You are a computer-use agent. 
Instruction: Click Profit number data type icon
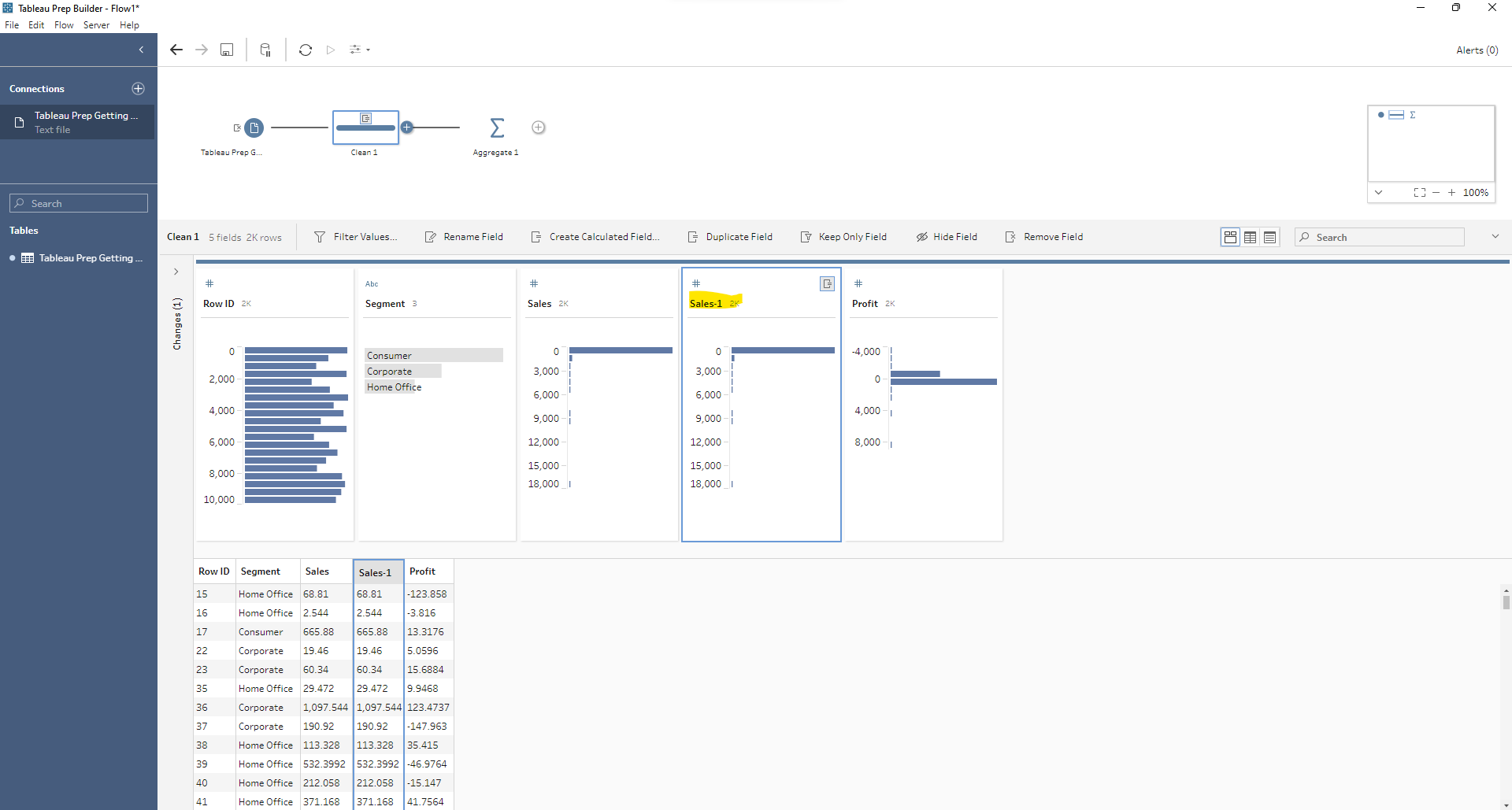[x=858, y=283]
